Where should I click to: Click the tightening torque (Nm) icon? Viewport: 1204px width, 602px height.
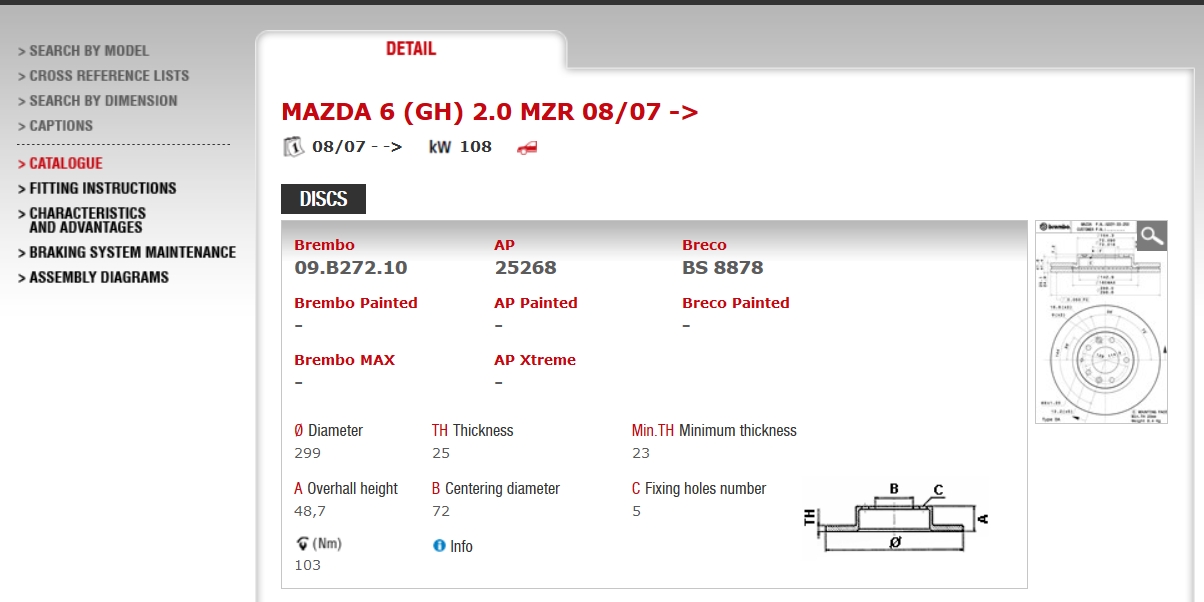click(302, 544)
